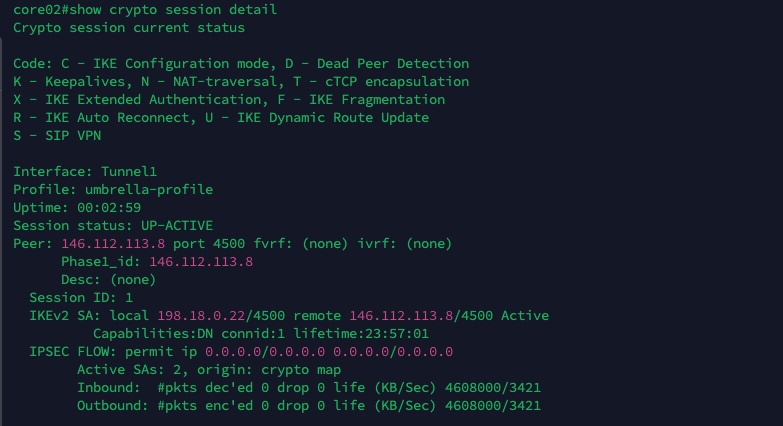This screenshot has height=426, width=783.
Task: Click the 'Desc: (none)' line
Action: (108, 279)
